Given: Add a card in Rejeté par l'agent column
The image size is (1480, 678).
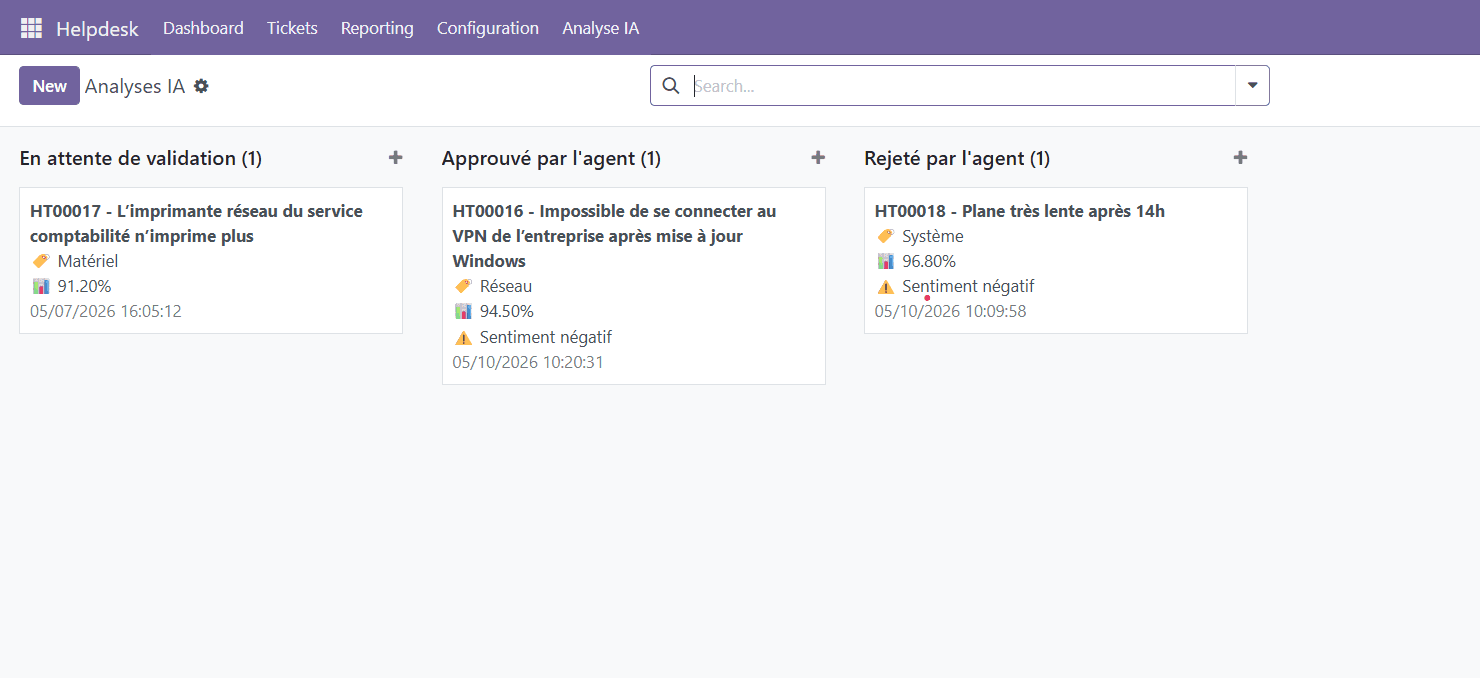Looking at the screenshot, I should click(1240, 158).
